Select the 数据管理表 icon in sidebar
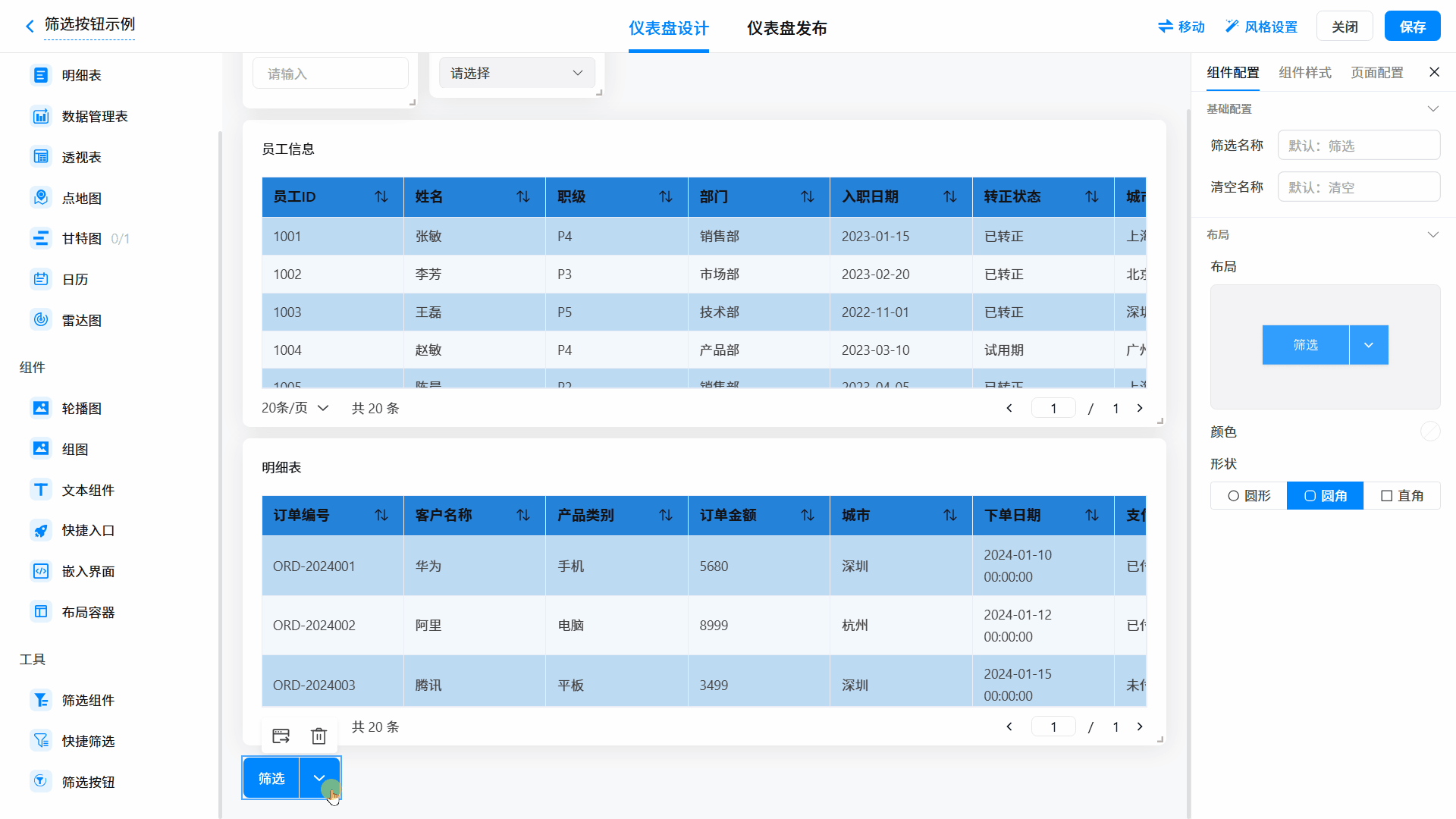Viewport: 1456px width, 819px height. click(x=41, y=116)
